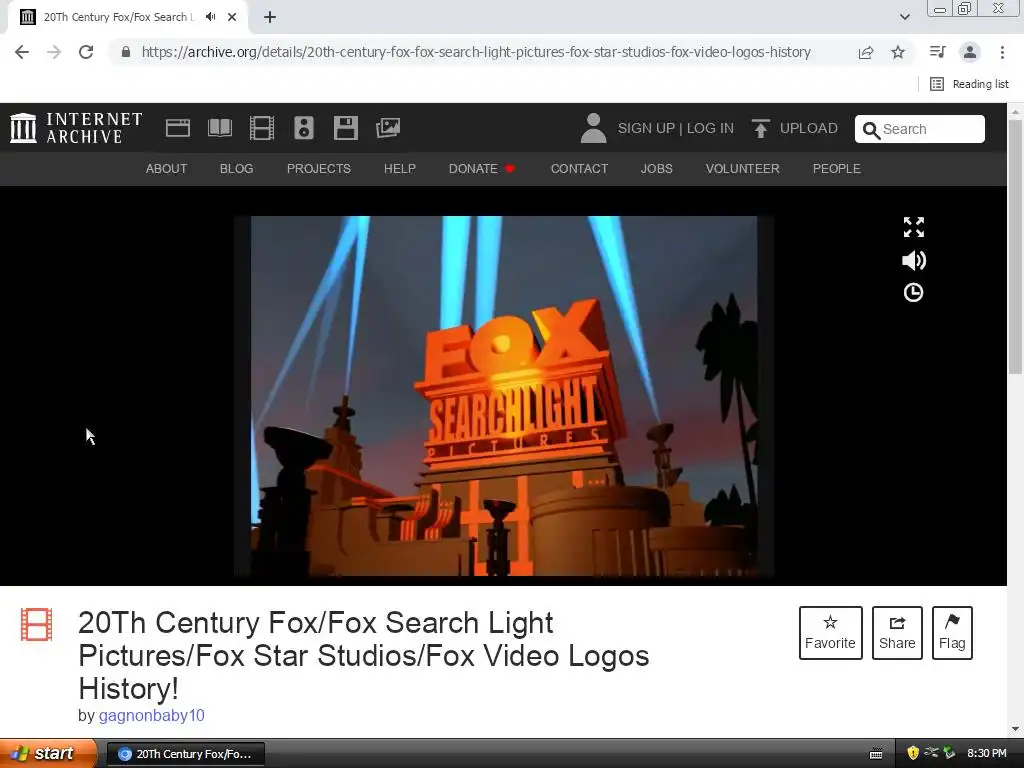The height and width of the screenshot is (768, 1024).
Task: Click the page vertical scrollbar thumb
Action: (1015, 248)
